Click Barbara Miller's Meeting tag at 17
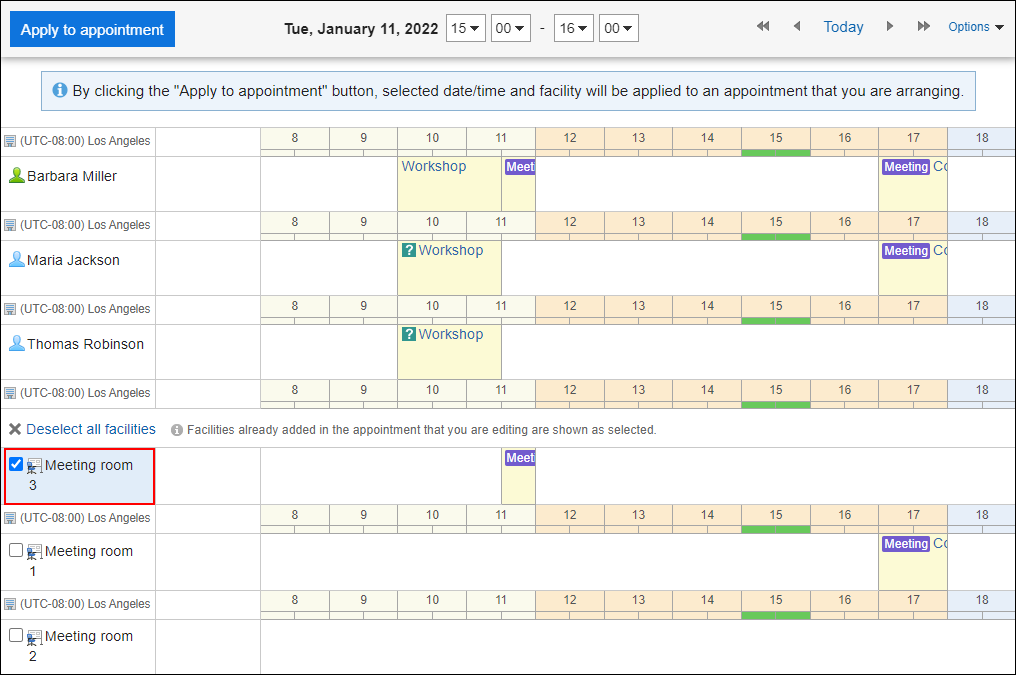The height and width of the screenshot is (675, 1016). coord(906,166)
